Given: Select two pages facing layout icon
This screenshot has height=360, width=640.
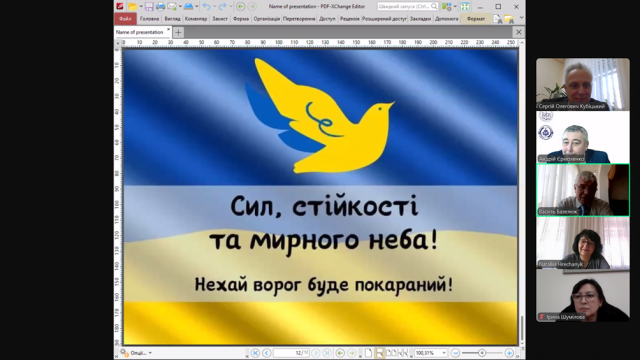Looking at the screenshot, I should click(x=391, y=353).
